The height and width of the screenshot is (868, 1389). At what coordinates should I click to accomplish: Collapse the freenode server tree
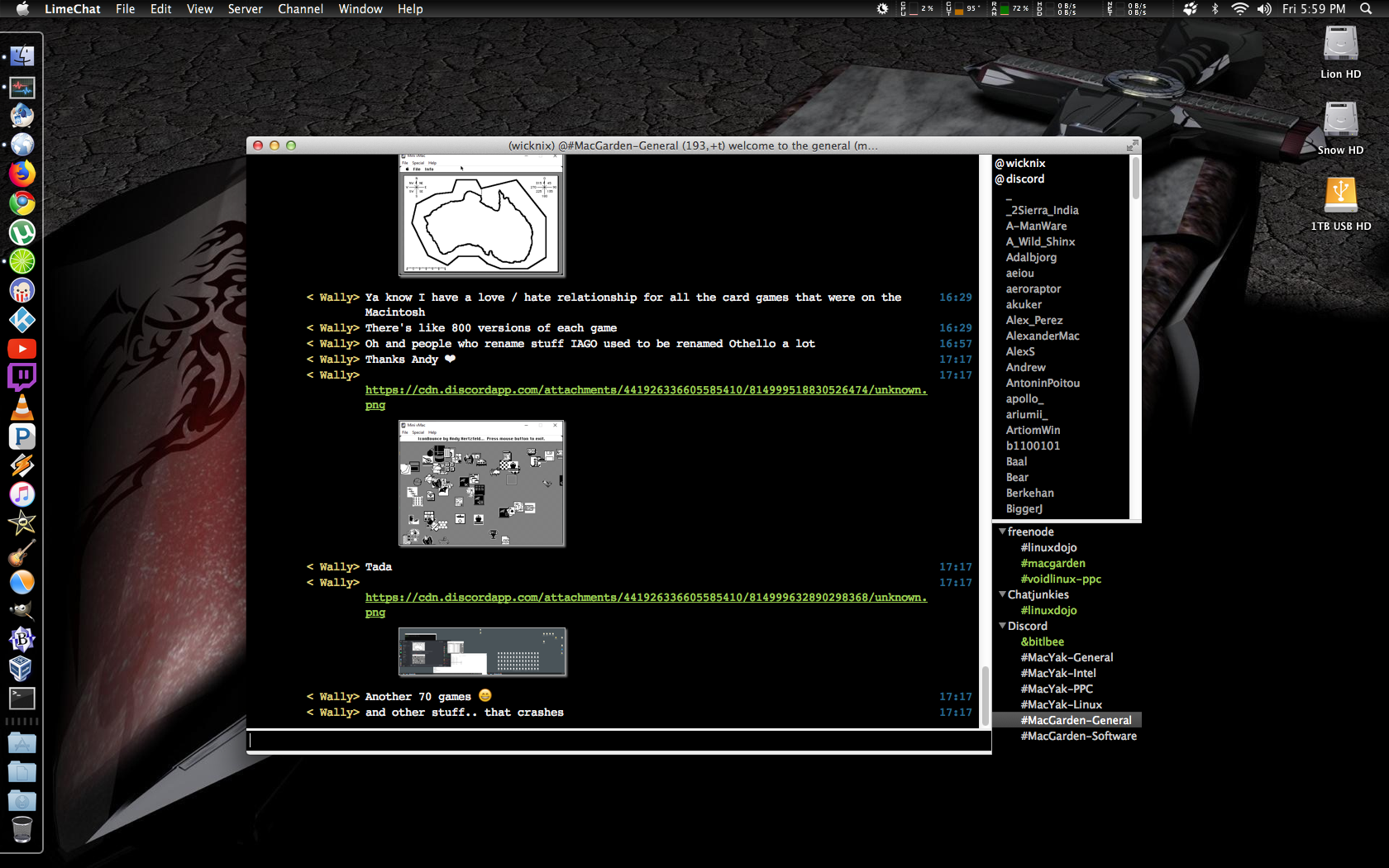click(x=1002, y=532)
